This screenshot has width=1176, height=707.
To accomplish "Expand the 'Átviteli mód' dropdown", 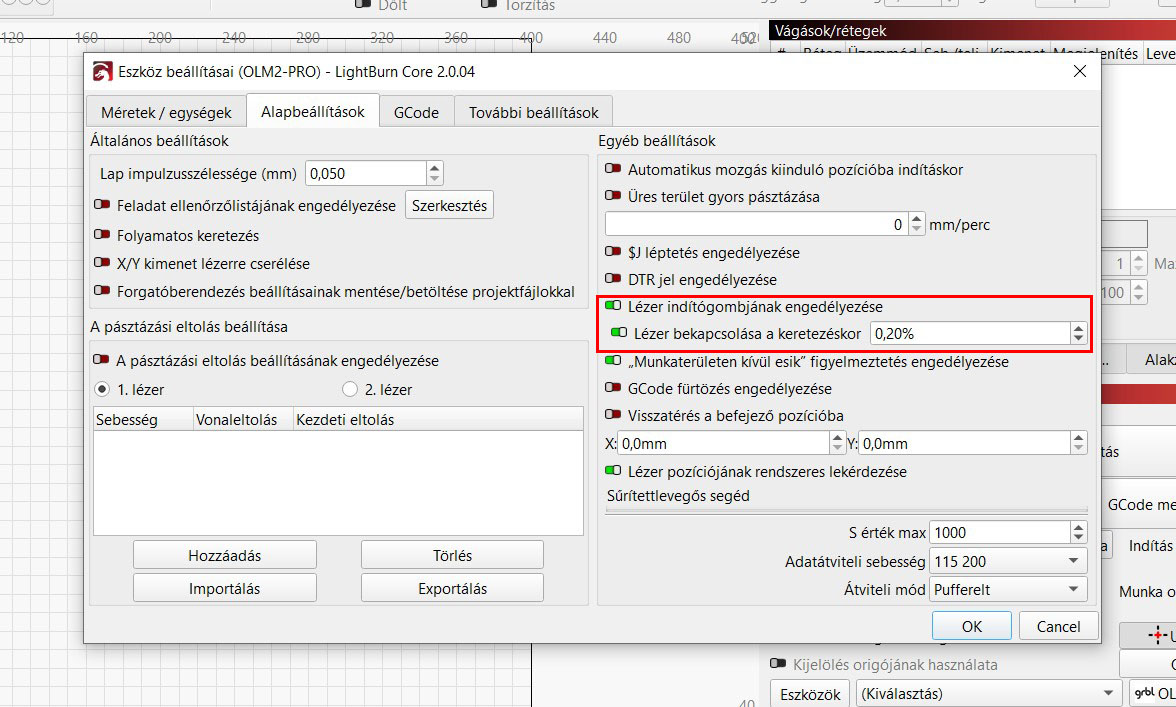I will pyautogui.click(x=1007, y=589).
